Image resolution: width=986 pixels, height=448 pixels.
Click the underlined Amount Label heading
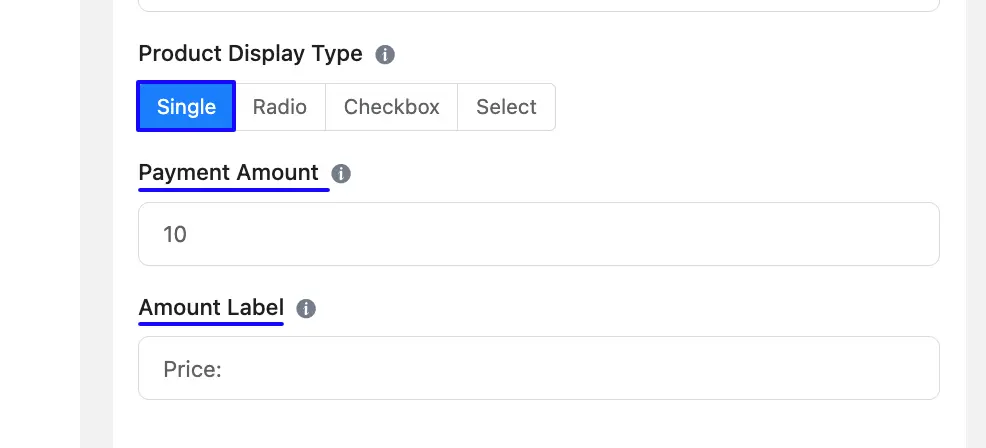click(x=211, y=308)
